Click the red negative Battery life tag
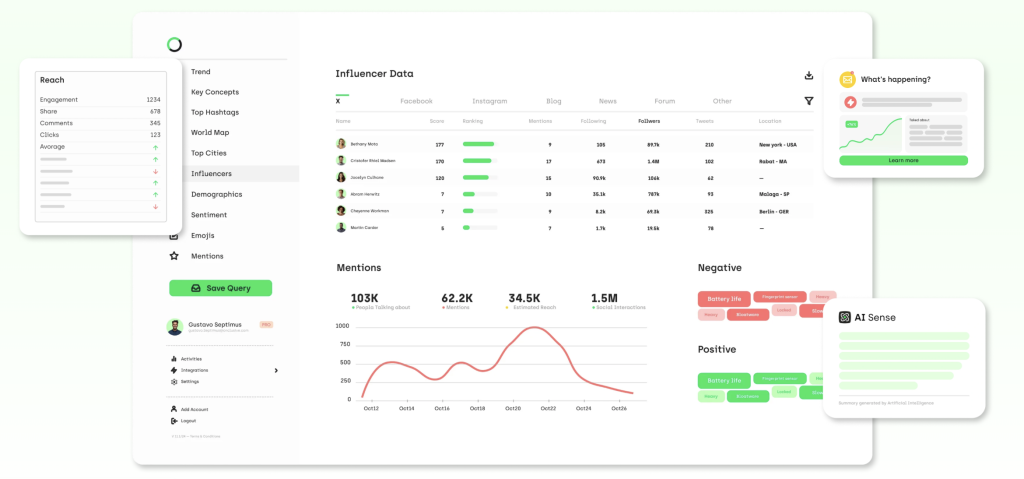 pyautogui.click(x=724, y=299)
